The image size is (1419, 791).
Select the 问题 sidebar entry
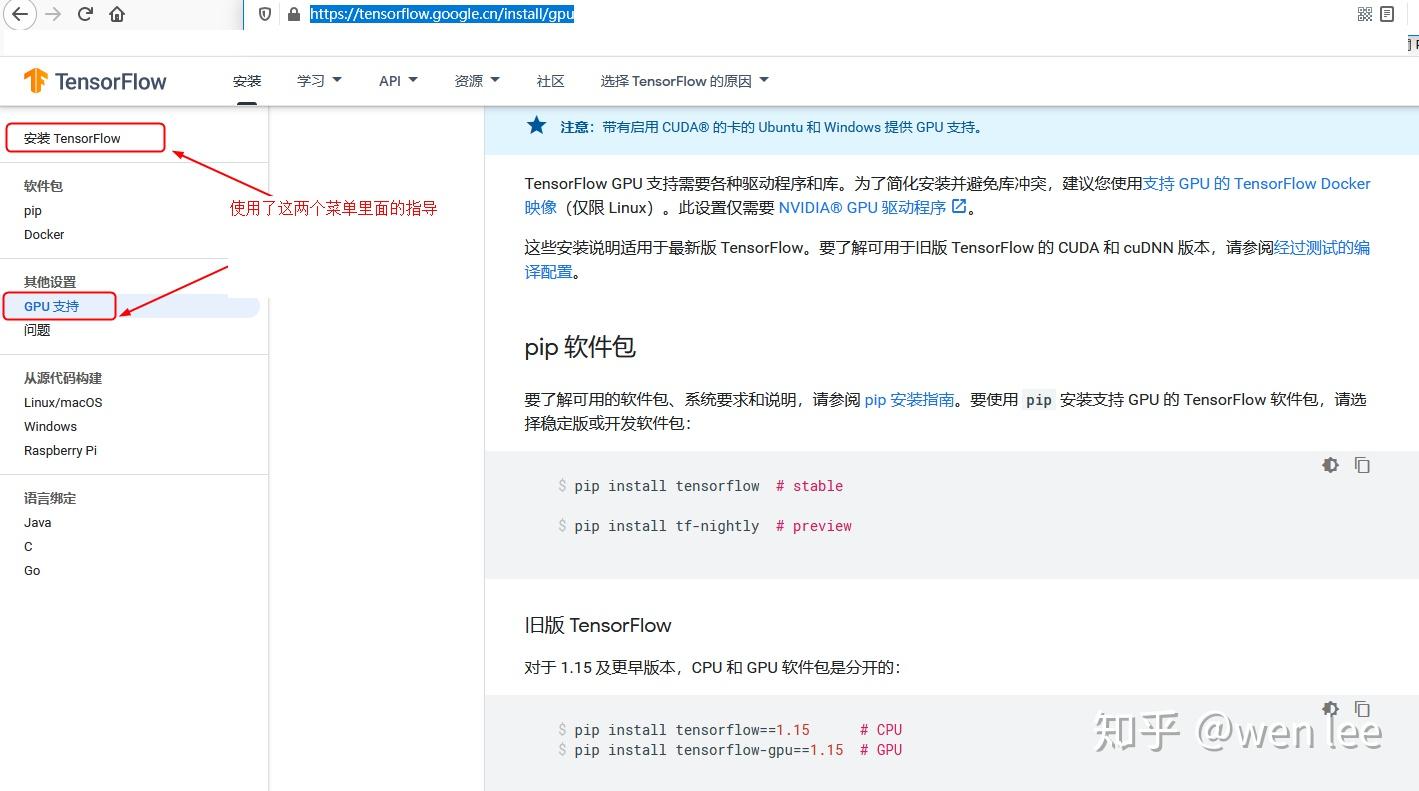pos(36,330)
